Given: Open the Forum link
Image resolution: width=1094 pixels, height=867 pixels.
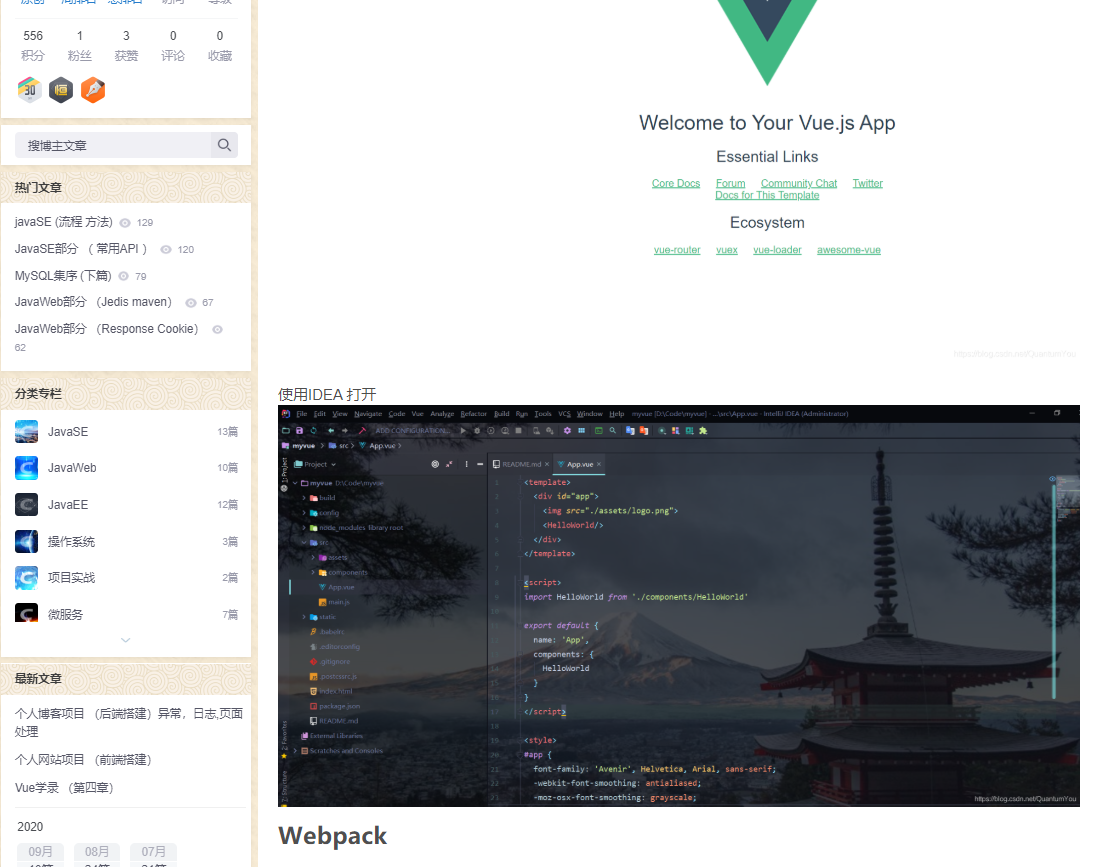Looking at the screenshot, I should coord(730,183).
